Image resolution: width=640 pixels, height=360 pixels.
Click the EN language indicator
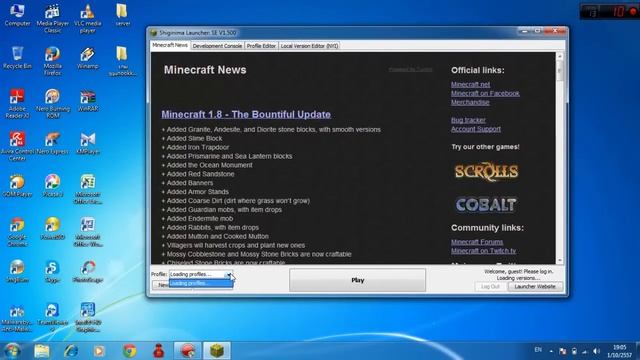click(538, 350)
